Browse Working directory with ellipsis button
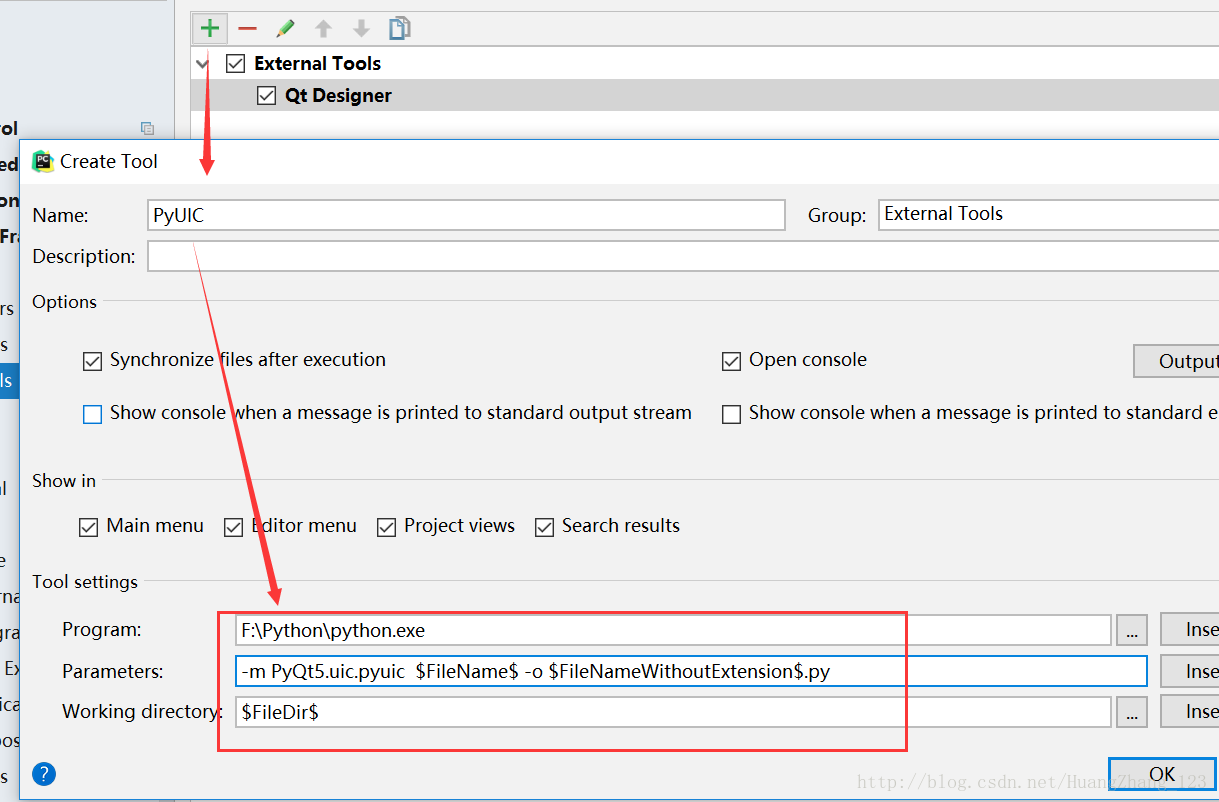Image resolution: width=1219 pixels, height=802 pixels. 1131,712
